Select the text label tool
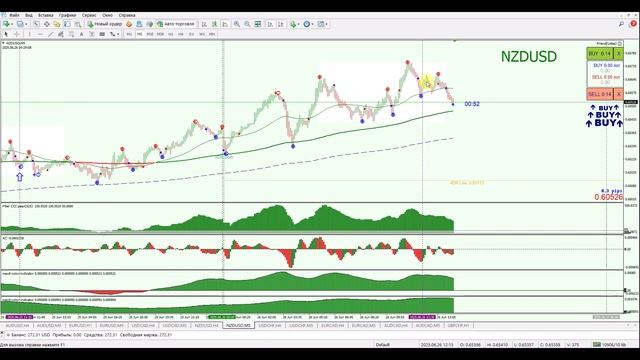640x360 pixels. click(x=92, y=34)
